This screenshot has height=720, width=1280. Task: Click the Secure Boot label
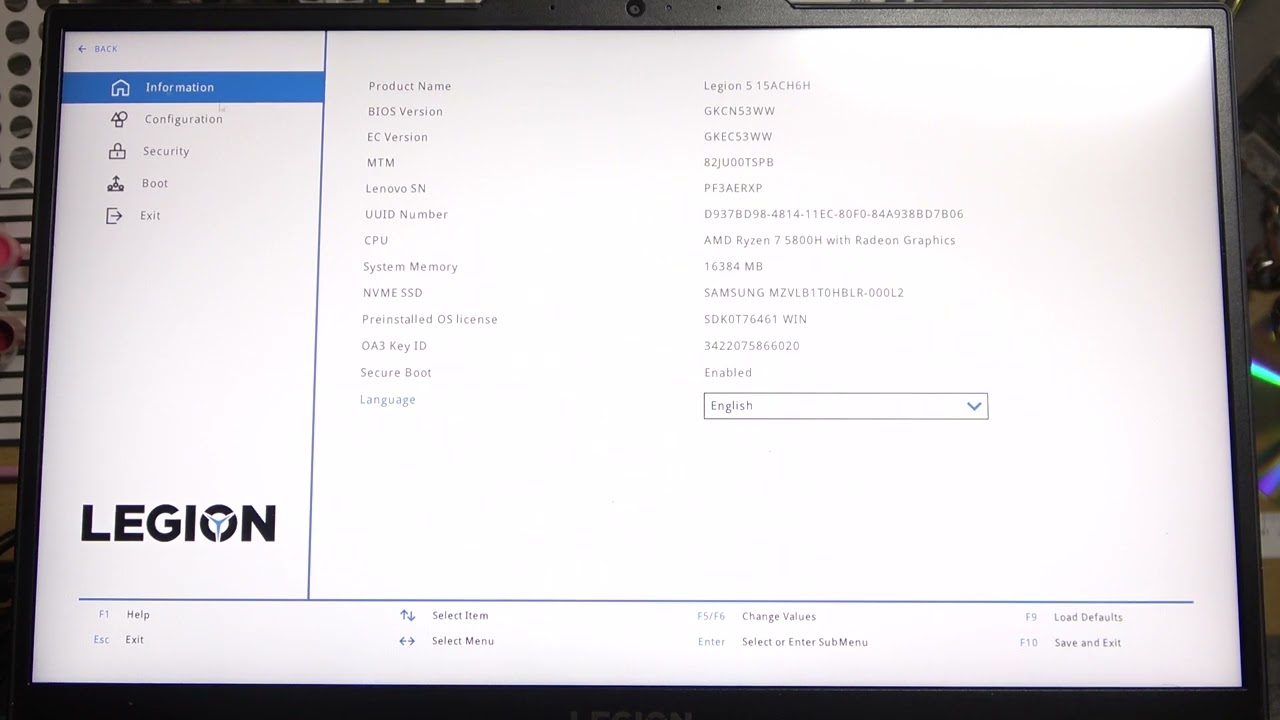click(x=396, y=372)
